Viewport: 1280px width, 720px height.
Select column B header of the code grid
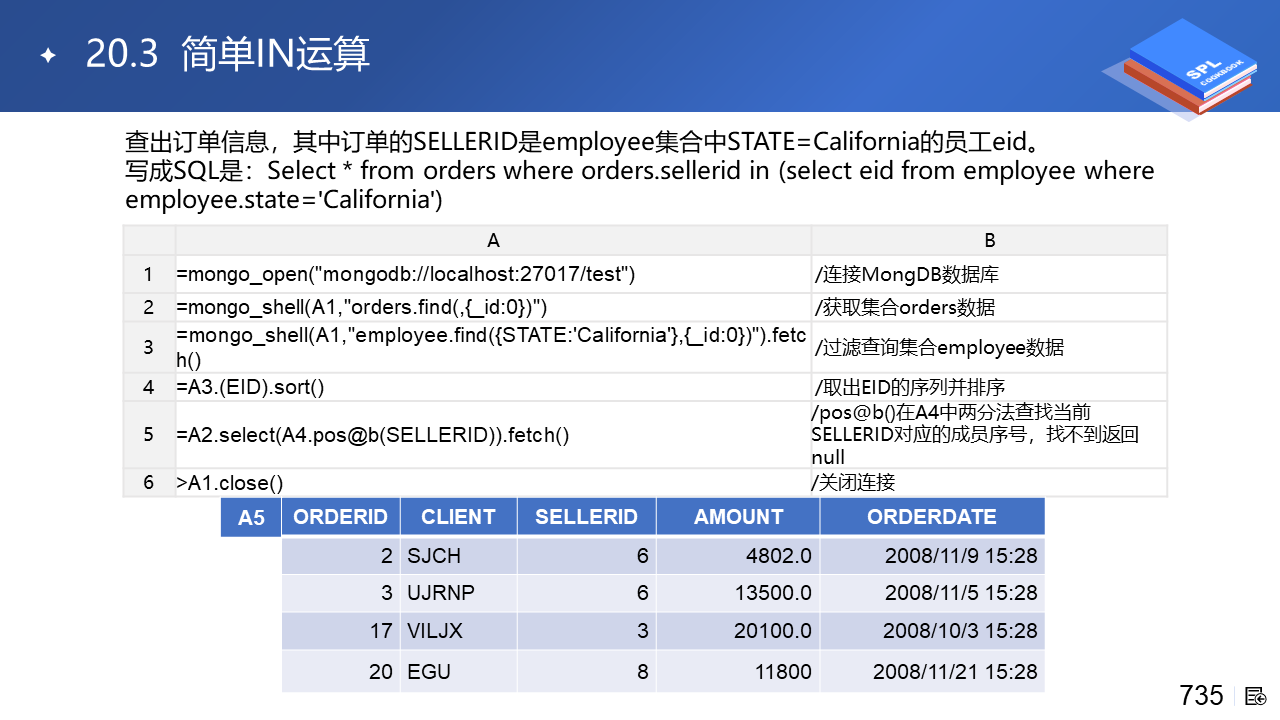(989, 240)
